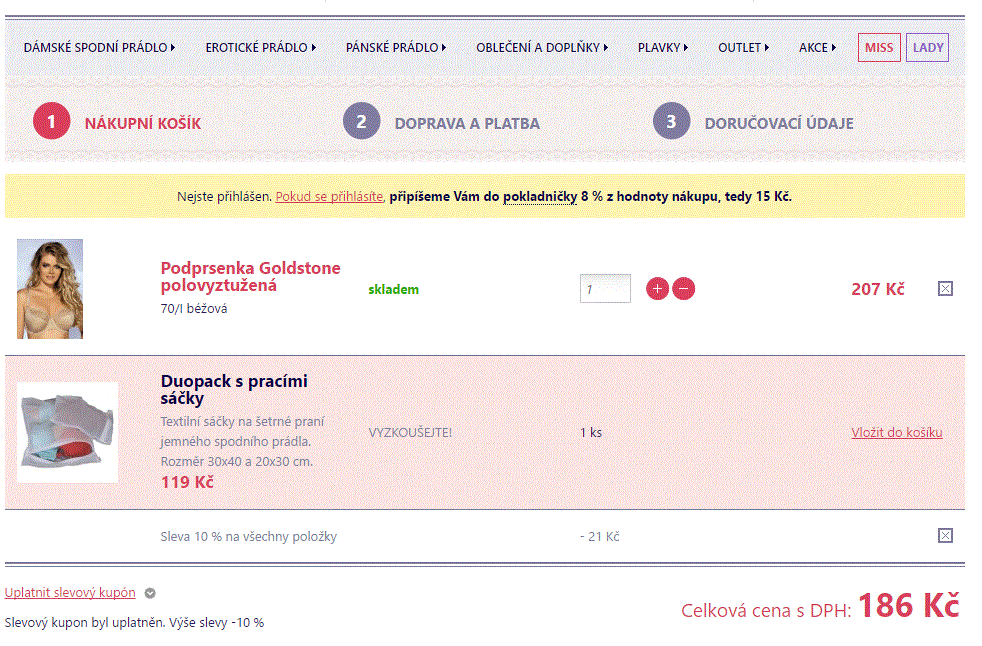The height and width of the screenshot is (646, 982).
Task: Open the pokladničky explanation link
Action: 540,196
